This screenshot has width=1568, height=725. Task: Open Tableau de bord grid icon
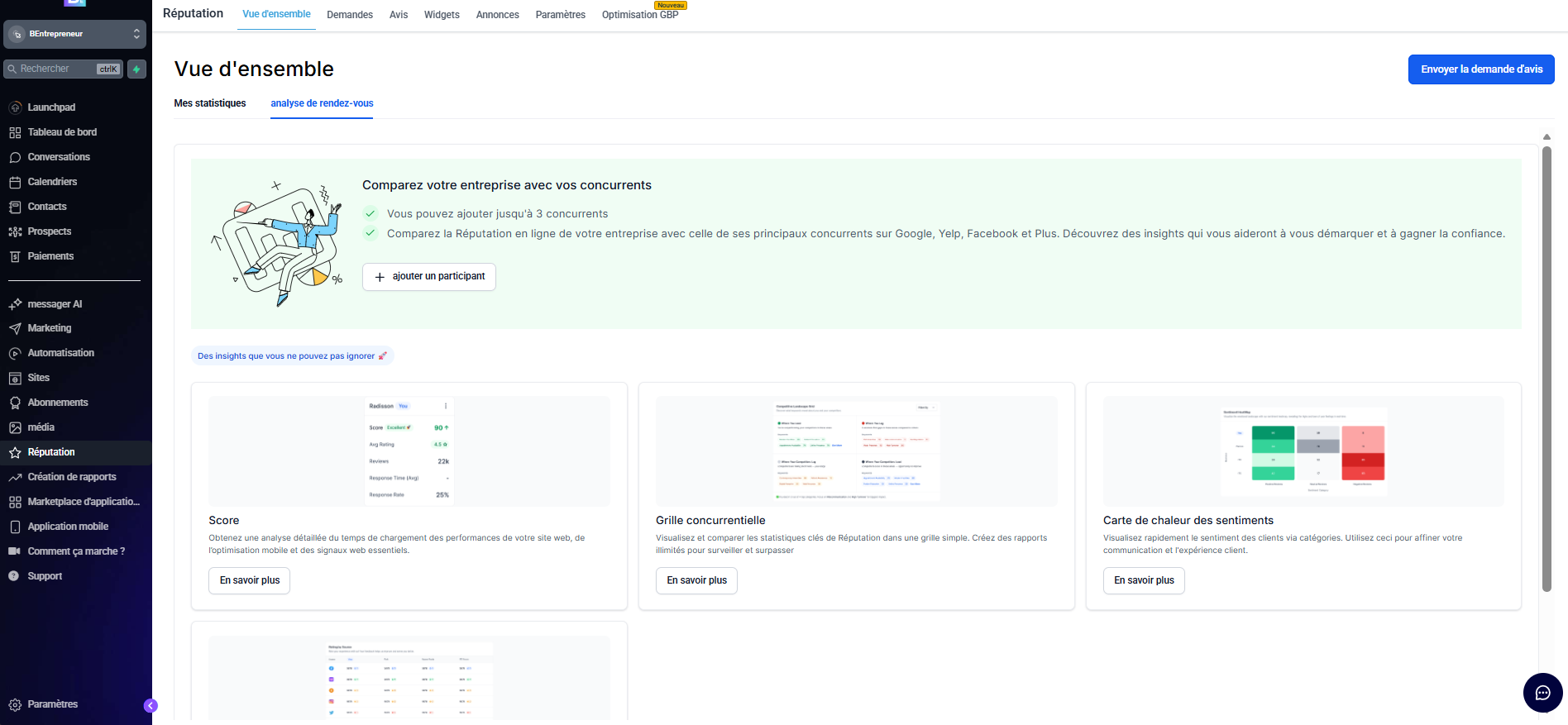[x=15, y=132]
